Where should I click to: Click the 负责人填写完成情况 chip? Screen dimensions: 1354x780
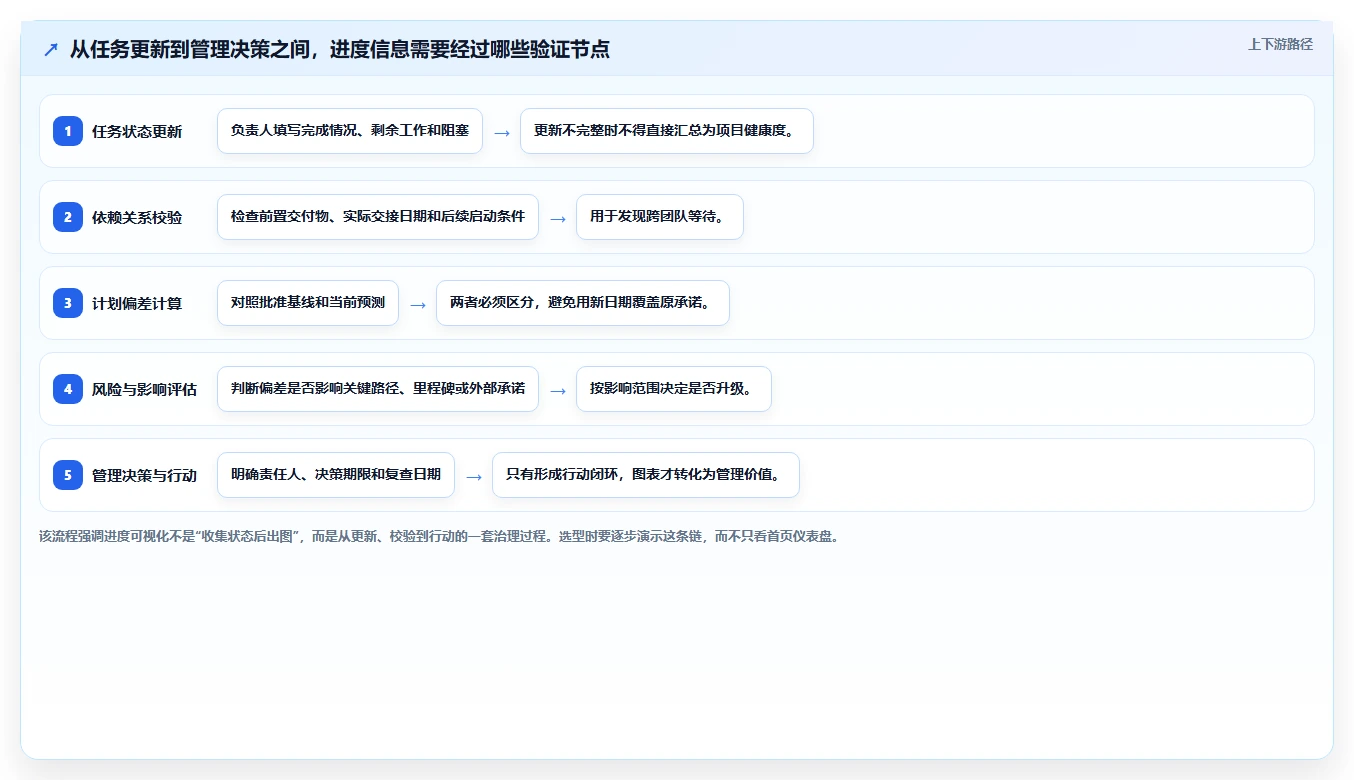[350, 131]
